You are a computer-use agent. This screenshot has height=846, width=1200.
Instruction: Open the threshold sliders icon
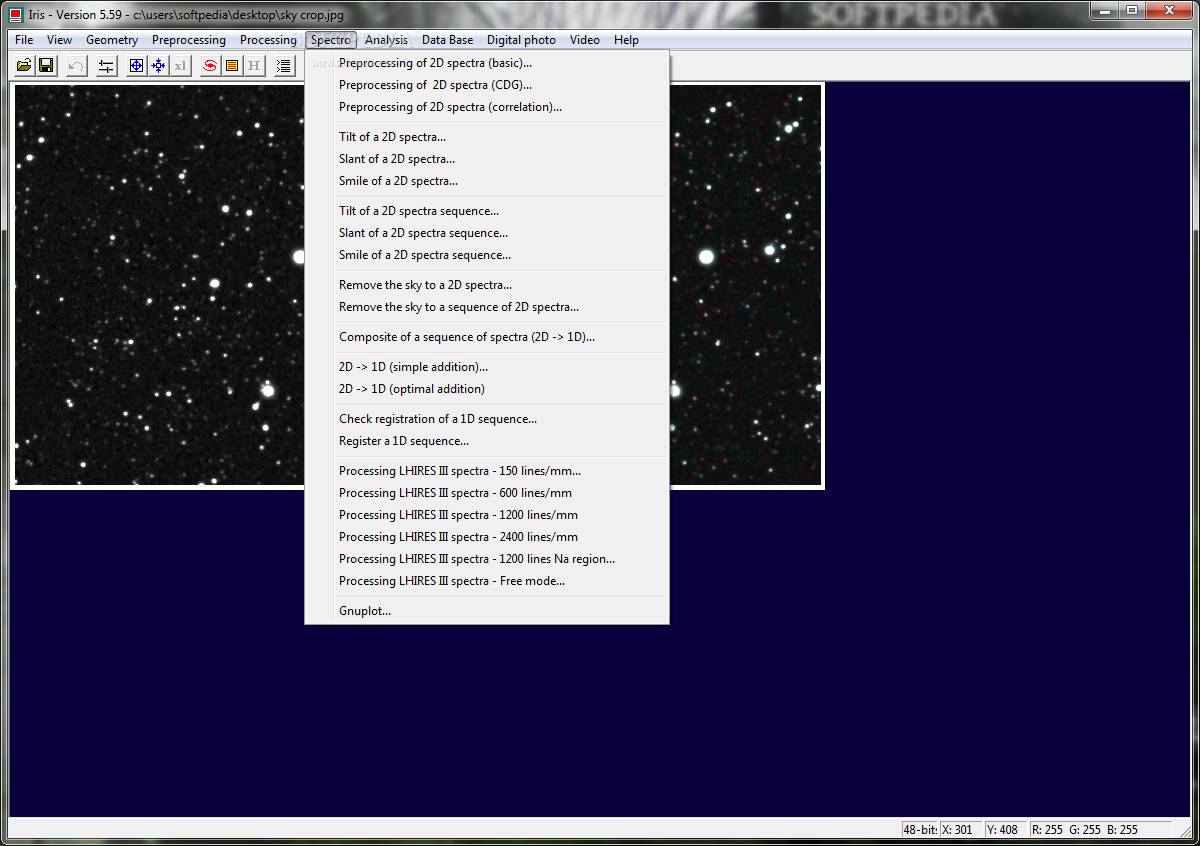(106, 66)
